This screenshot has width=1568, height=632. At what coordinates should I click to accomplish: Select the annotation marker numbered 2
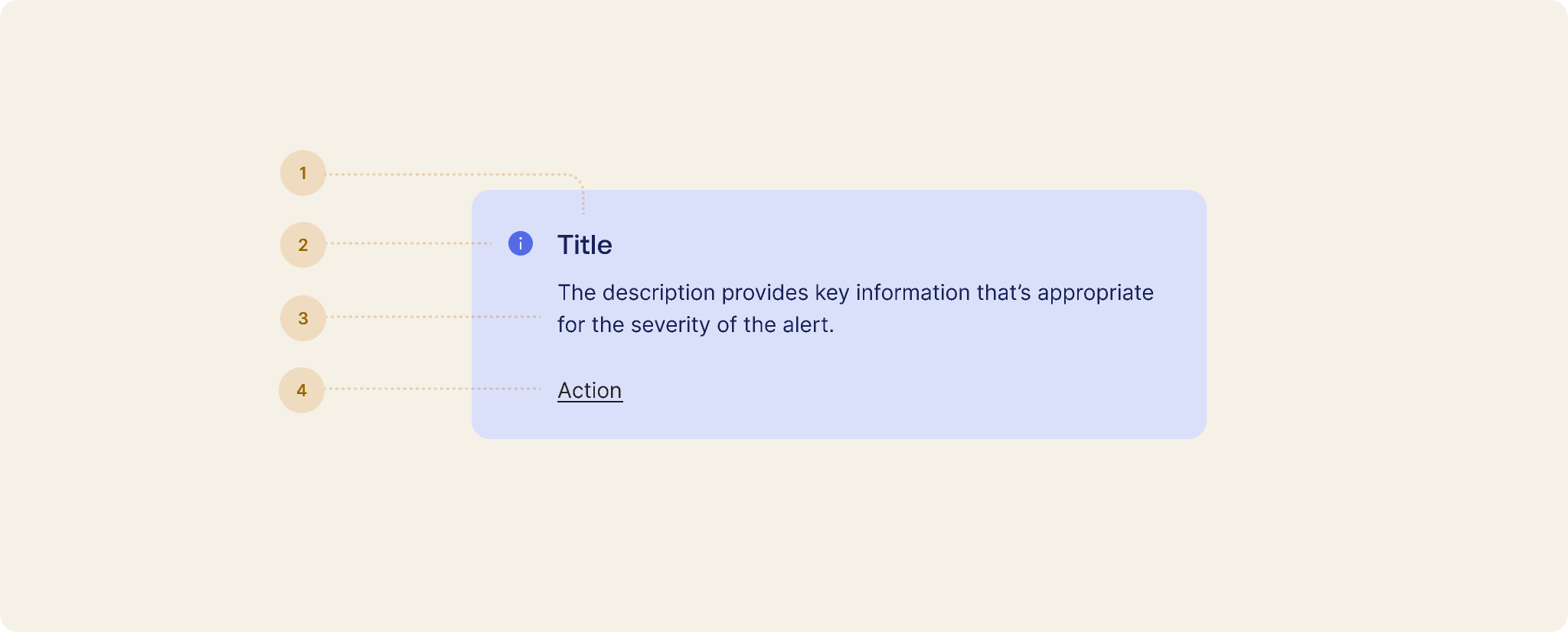click(303, 245)
